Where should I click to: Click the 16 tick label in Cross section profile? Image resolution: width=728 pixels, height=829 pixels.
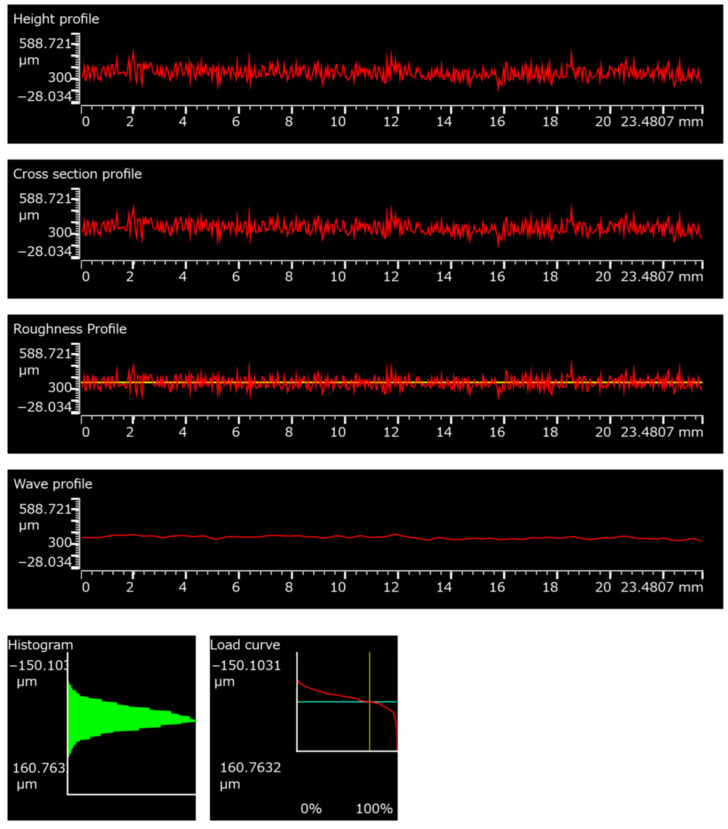coord(497,277)
